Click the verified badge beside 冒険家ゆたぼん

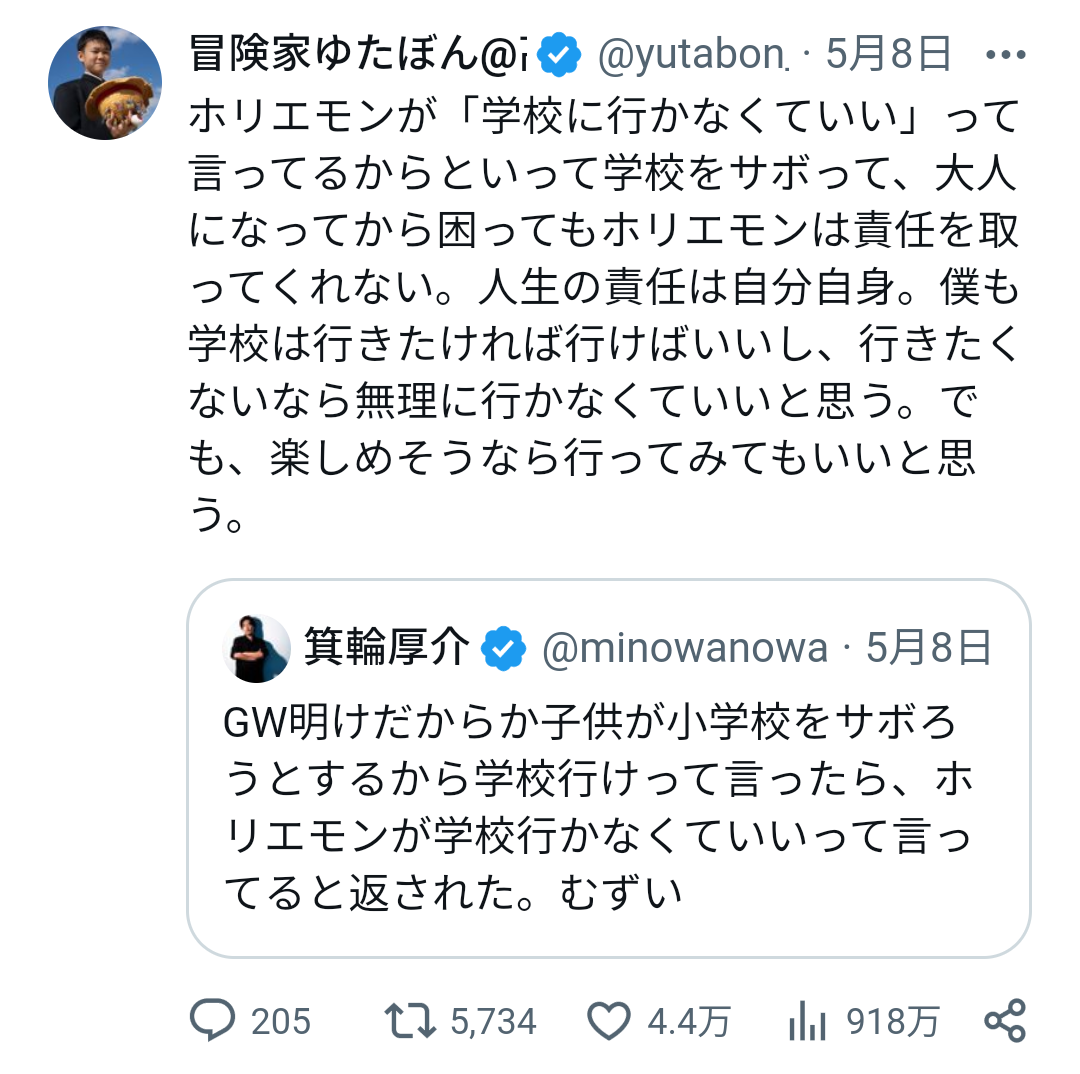[x=560, y=56]
